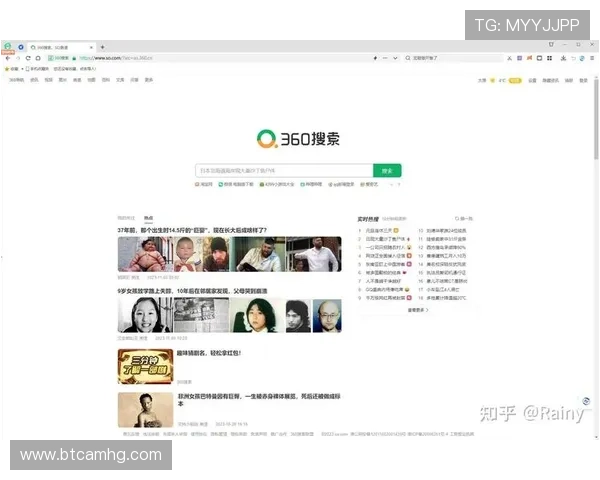The width and height of the screenshot is (600, 480).
Task: Click the browser forward arrow
Action: (18, 58)
